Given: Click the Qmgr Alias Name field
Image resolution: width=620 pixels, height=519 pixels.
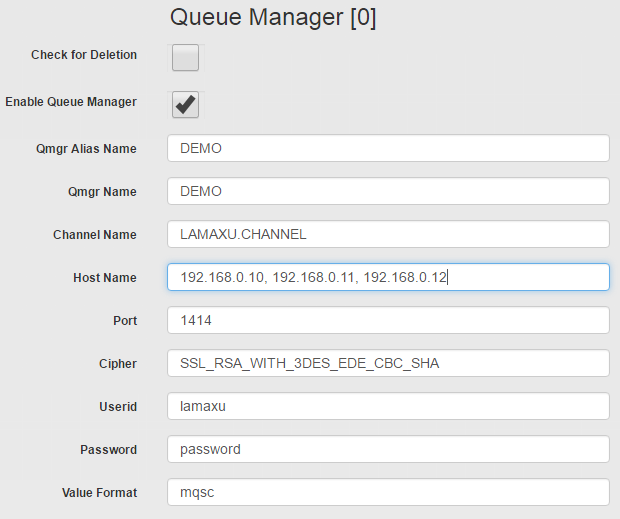Looking at the screenshot, I should click(x=388, y=148).
